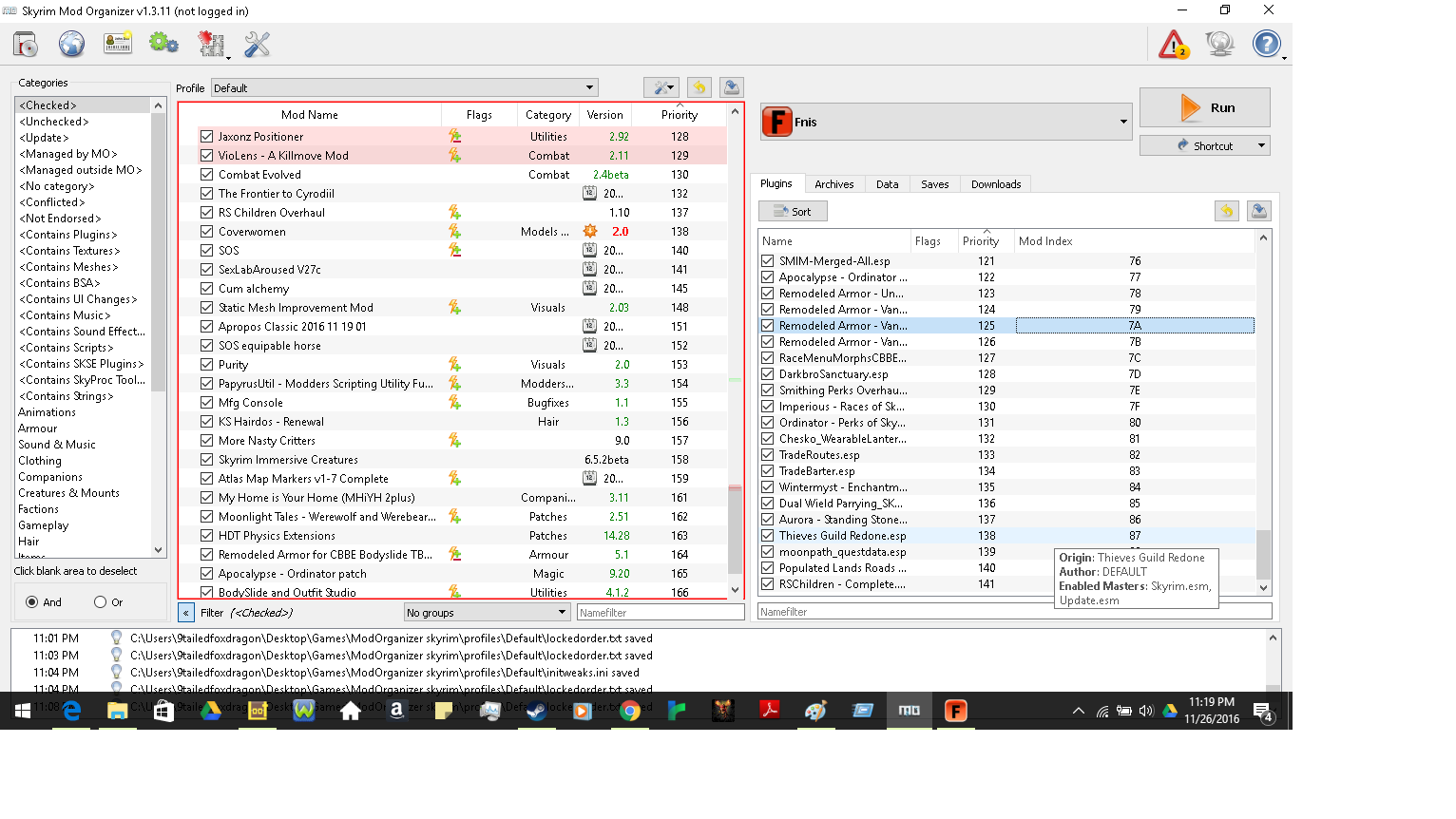Image resolution: width=1456 pixels, height=819 pixels.
Task: Click the flag icon for Jaxonz Positioner
Action: [x=455, y=137]
